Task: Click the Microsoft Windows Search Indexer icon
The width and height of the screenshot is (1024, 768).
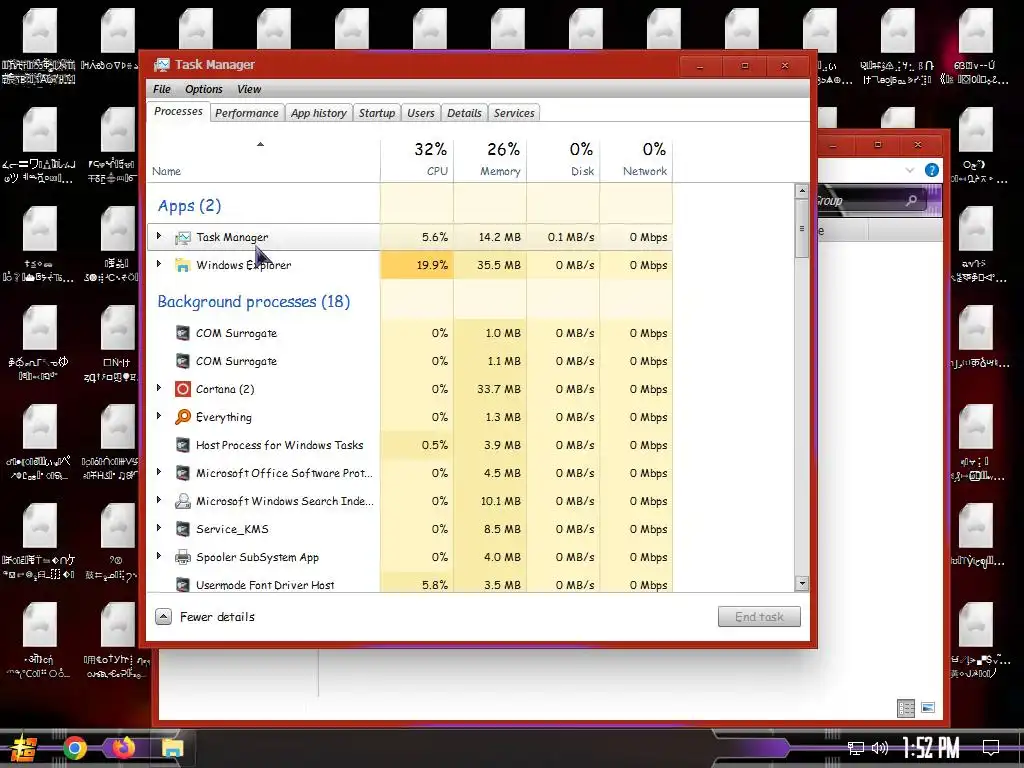Action: click(183, 501)
